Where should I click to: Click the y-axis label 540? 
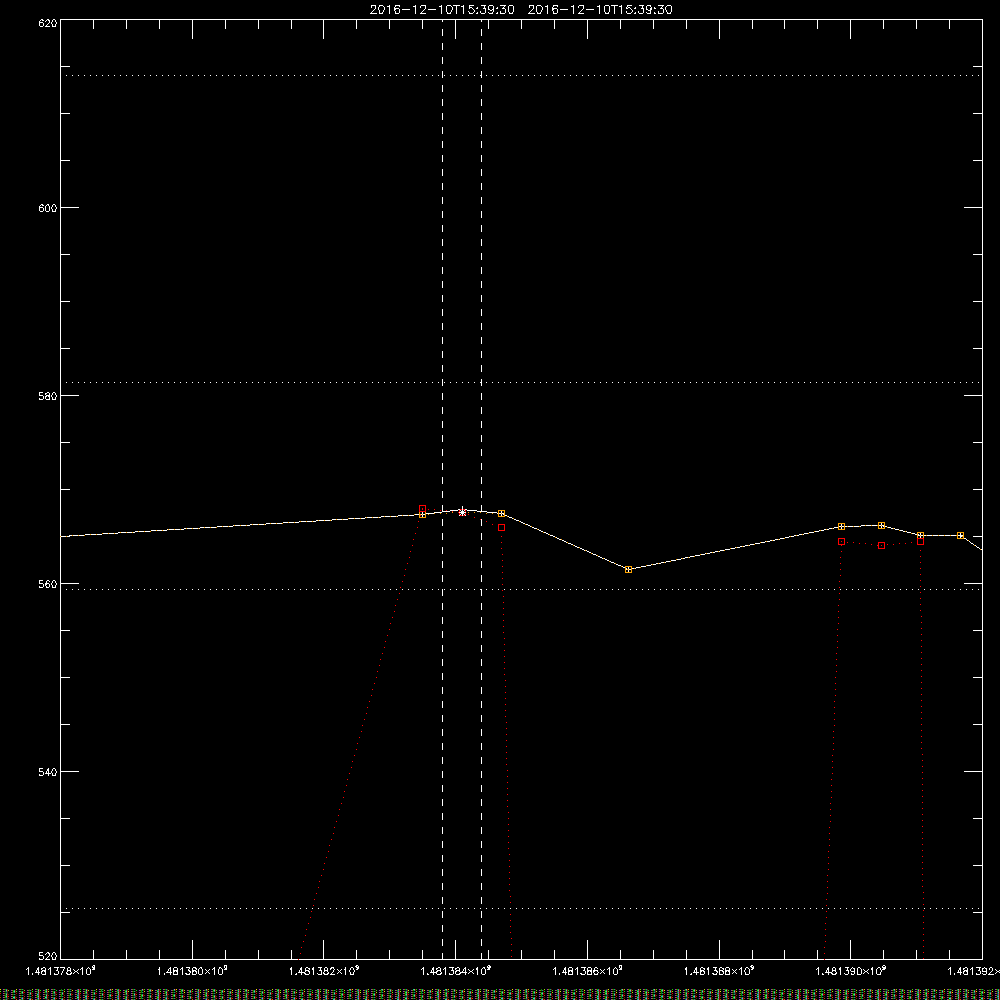click(48, 772)
